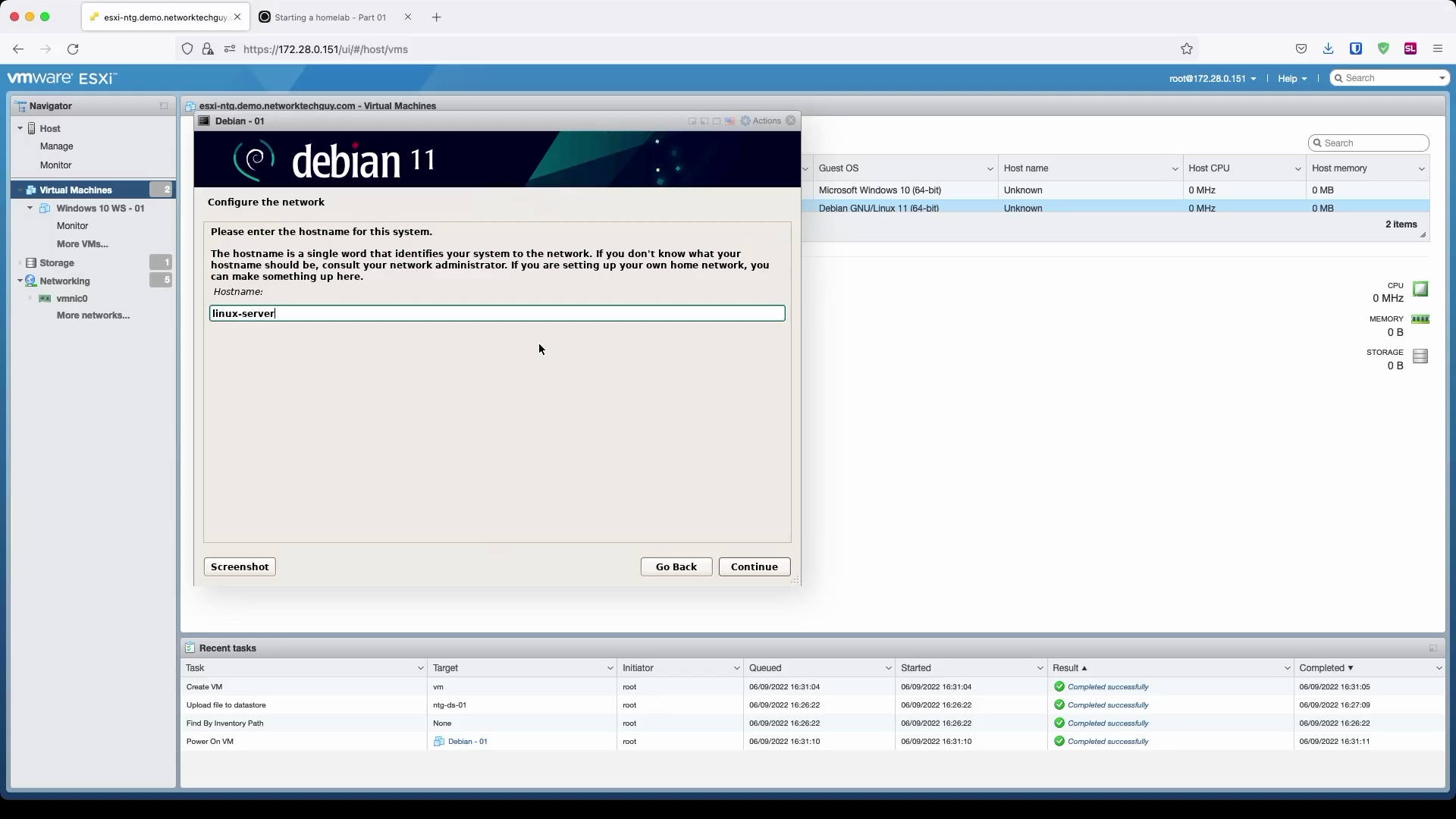Screen dimensions: 1456x819
Task: Open Manage under Host
Action: pyautogui.click(x=57, y=146)
